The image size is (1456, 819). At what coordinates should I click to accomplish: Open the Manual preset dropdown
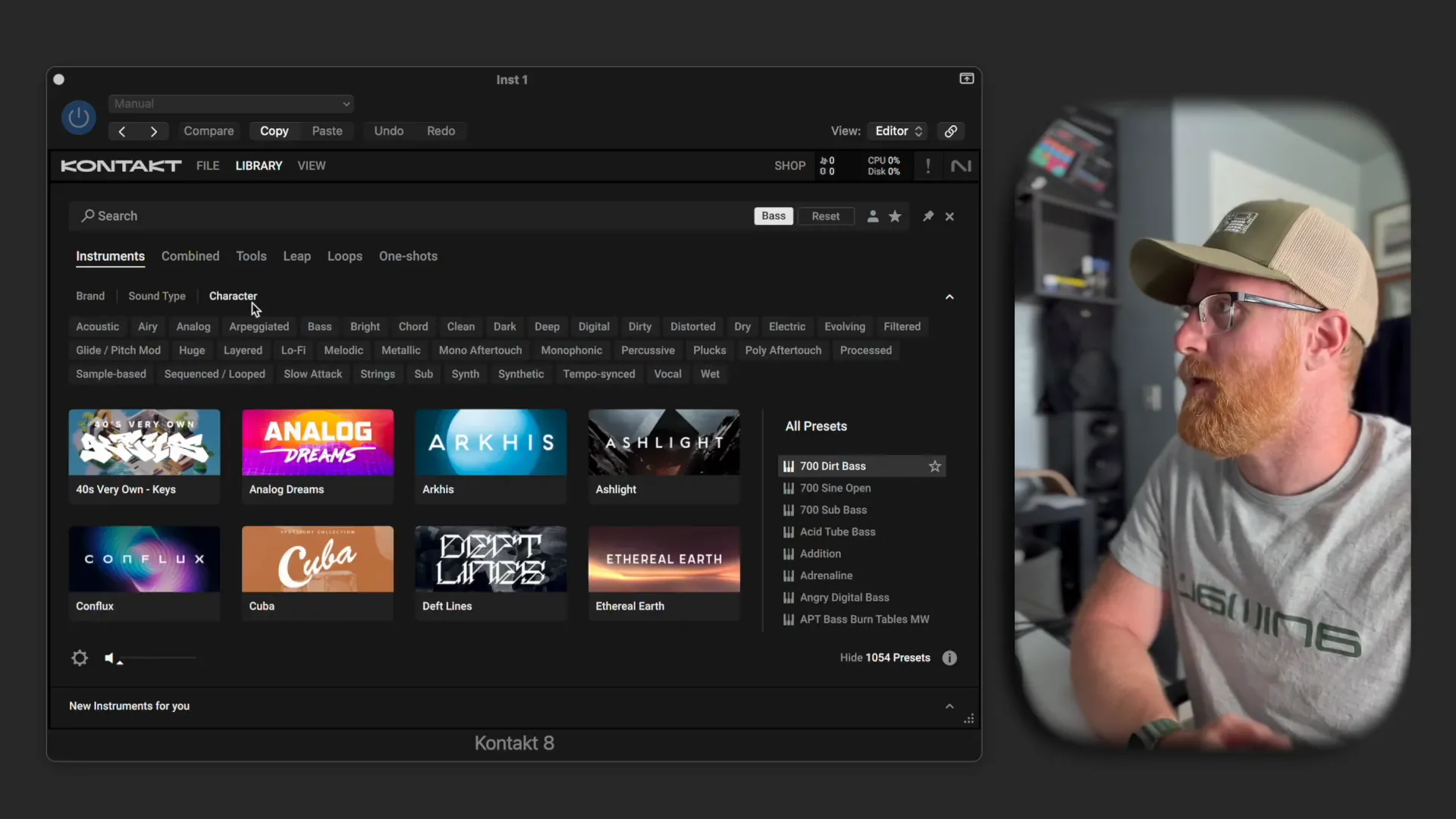pos(231,104)
